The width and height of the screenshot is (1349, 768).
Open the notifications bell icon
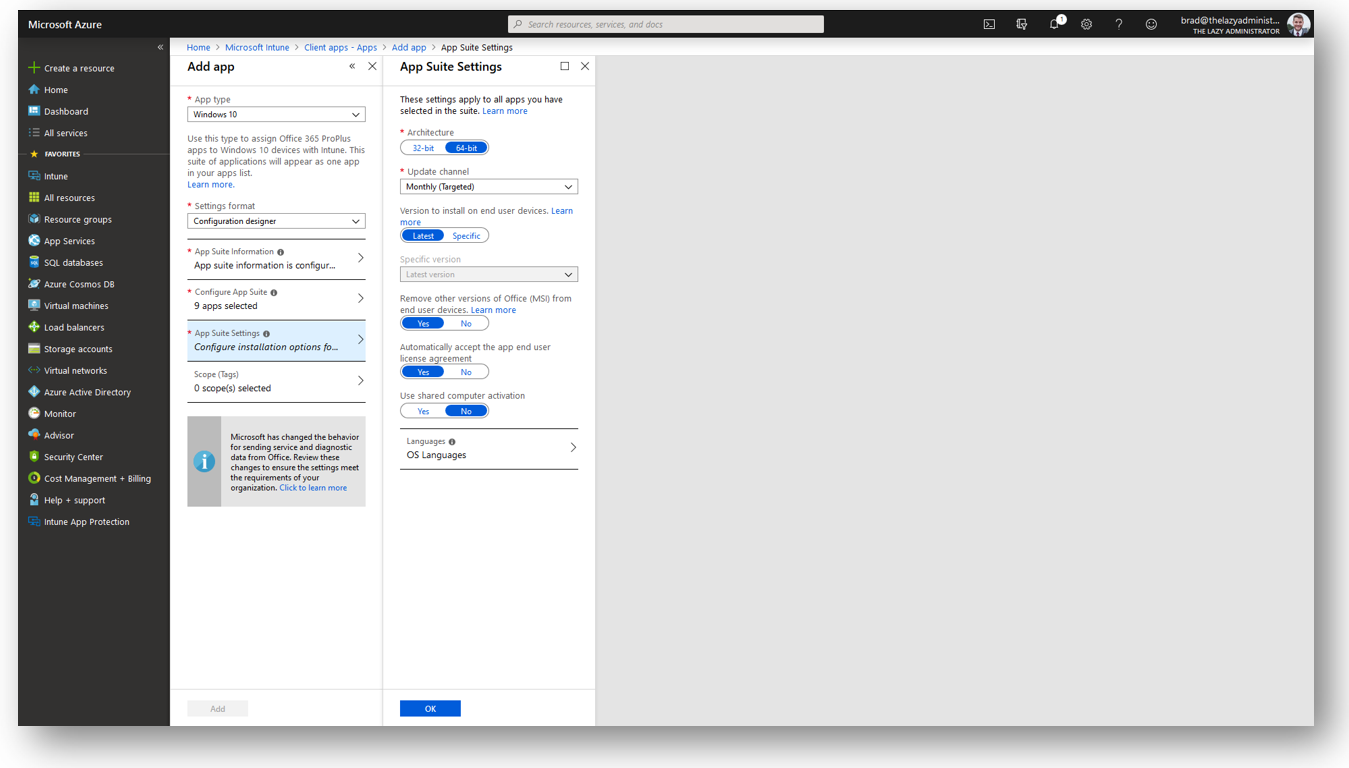[1054, 24]
